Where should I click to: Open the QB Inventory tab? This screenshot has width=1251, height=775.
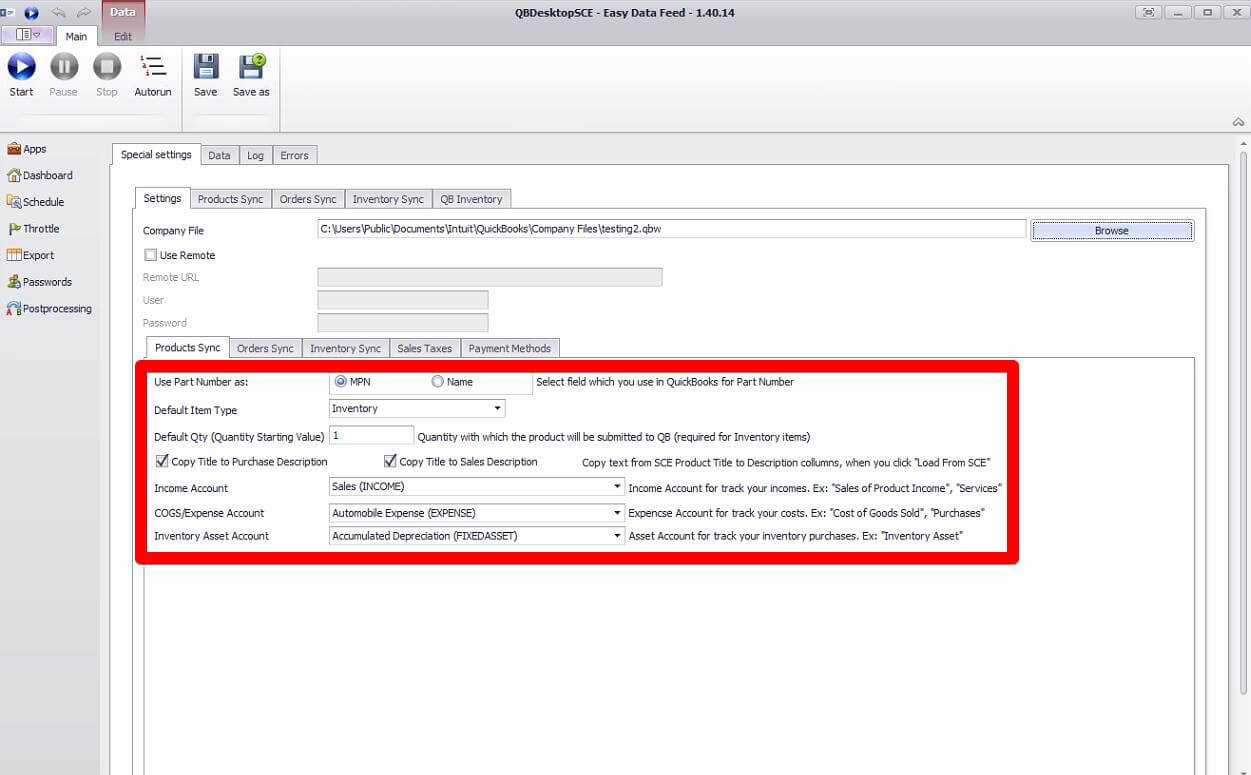pos(471,199)
